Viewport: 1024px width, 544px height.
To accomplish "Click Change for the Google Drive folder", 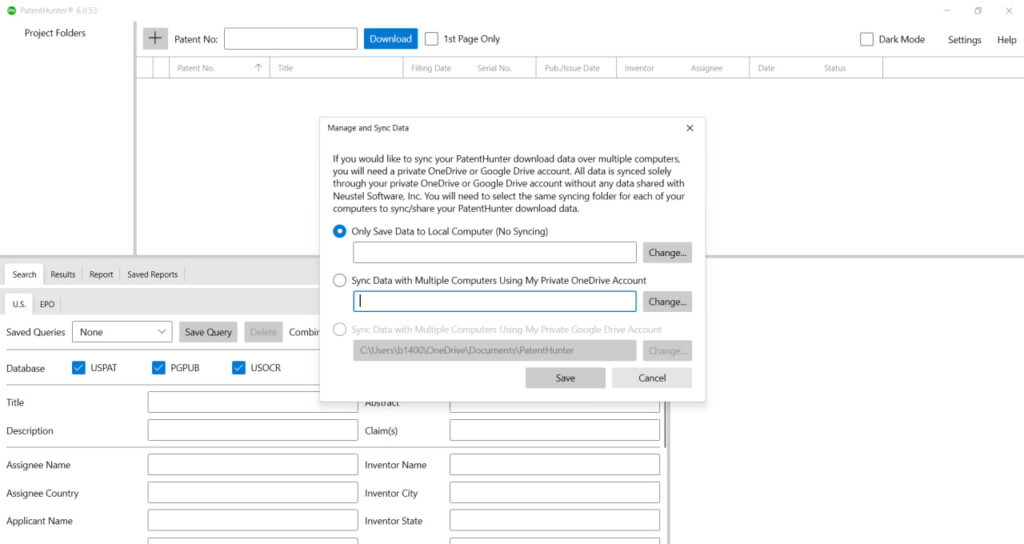I will (x=667, y=350).
